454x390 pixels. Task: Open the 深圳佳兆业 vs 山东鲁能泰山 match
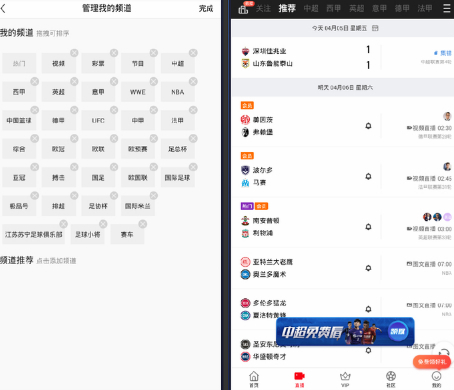click(342, 57)
